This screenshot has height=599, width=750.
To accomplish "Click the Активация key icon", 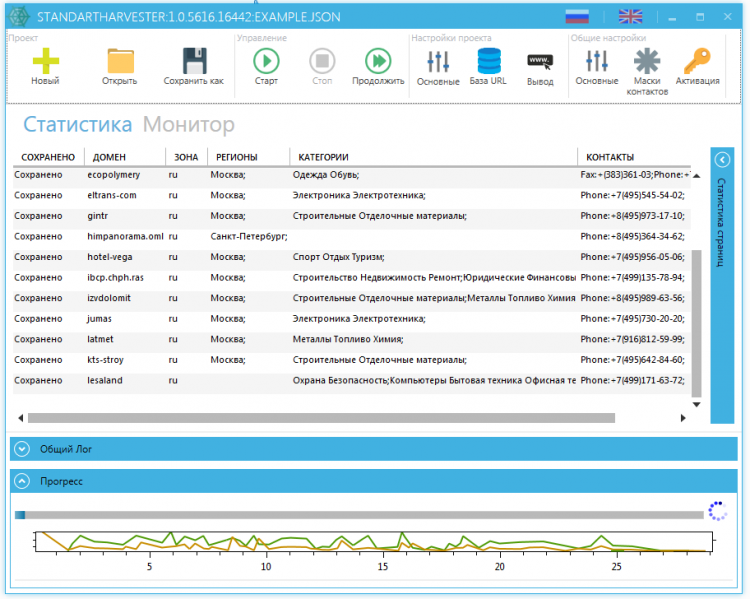I will point(697,61).
